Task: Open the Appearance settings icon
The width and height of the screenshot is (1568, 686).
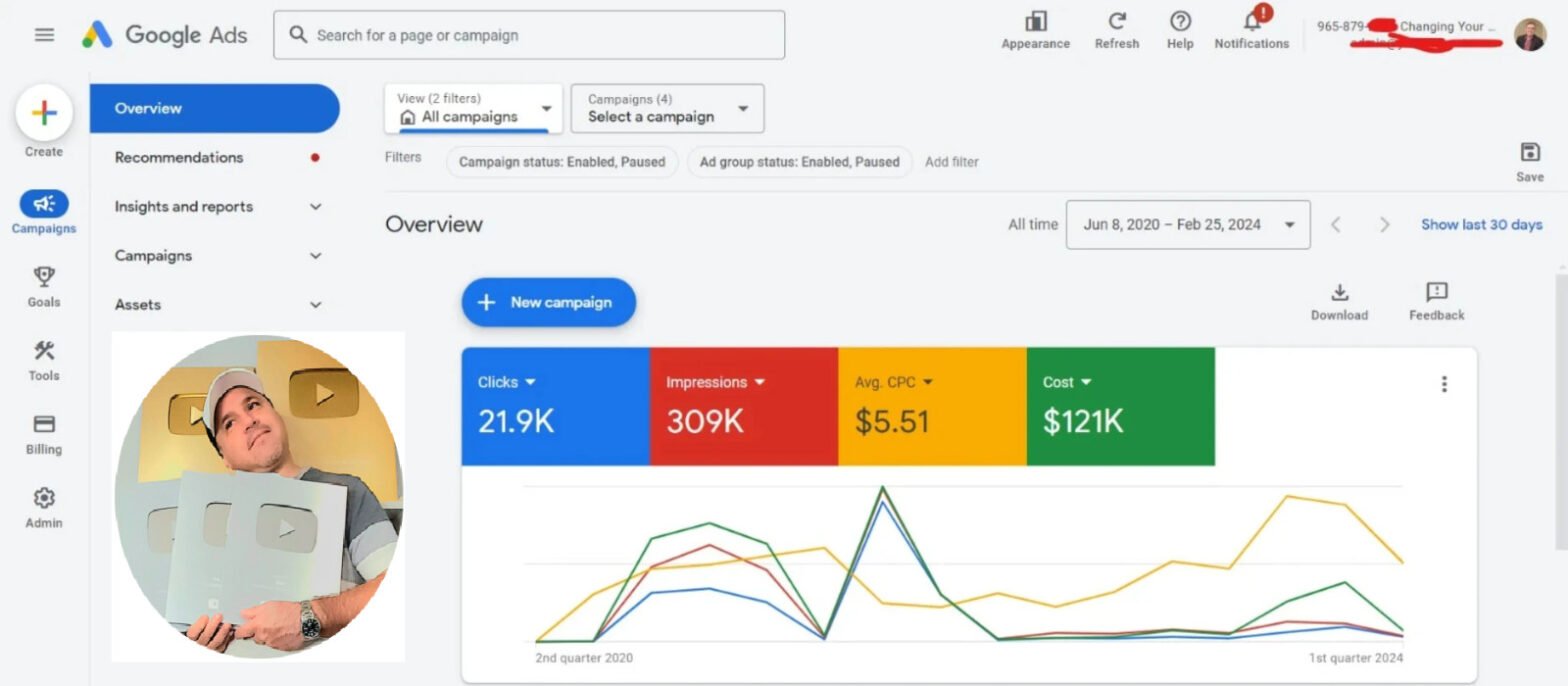Action: coord(1035,22)
